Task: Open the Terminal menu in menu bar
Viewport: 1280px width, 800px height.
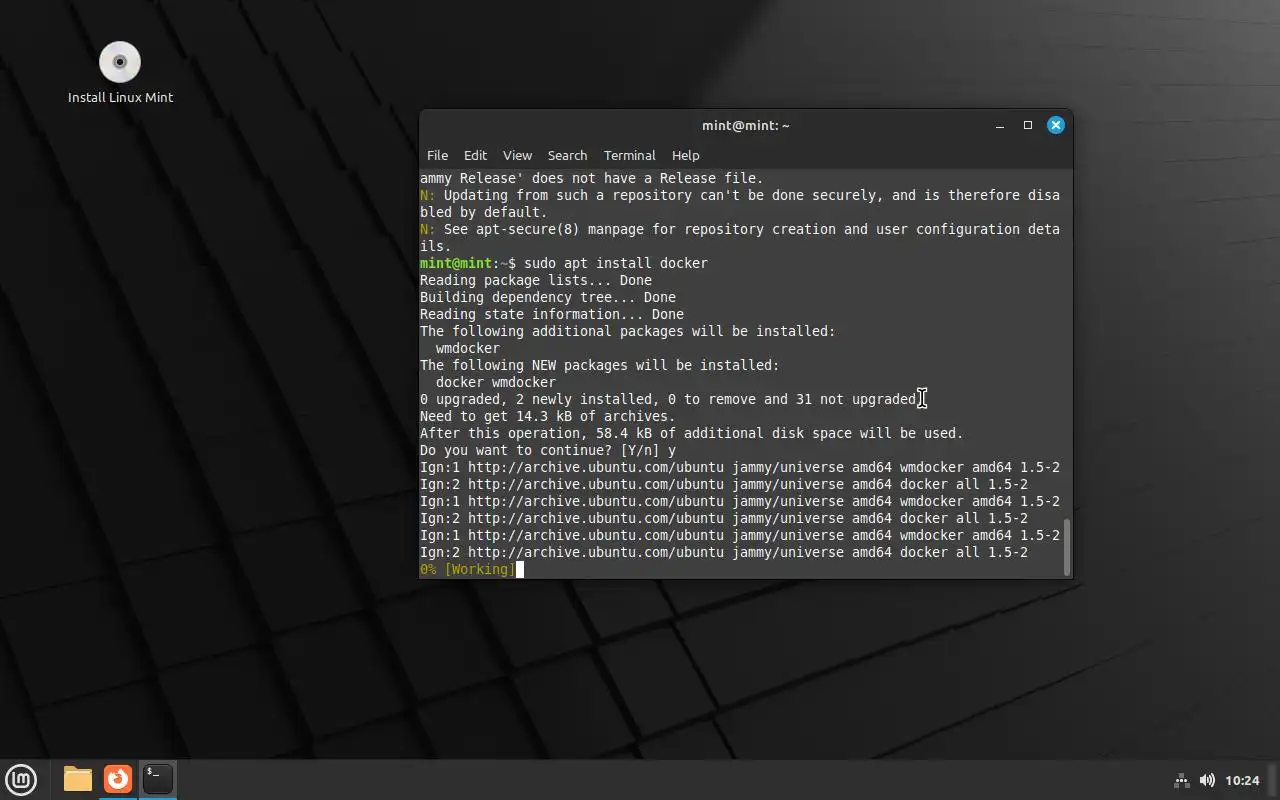Action: (x=629, y=155)
